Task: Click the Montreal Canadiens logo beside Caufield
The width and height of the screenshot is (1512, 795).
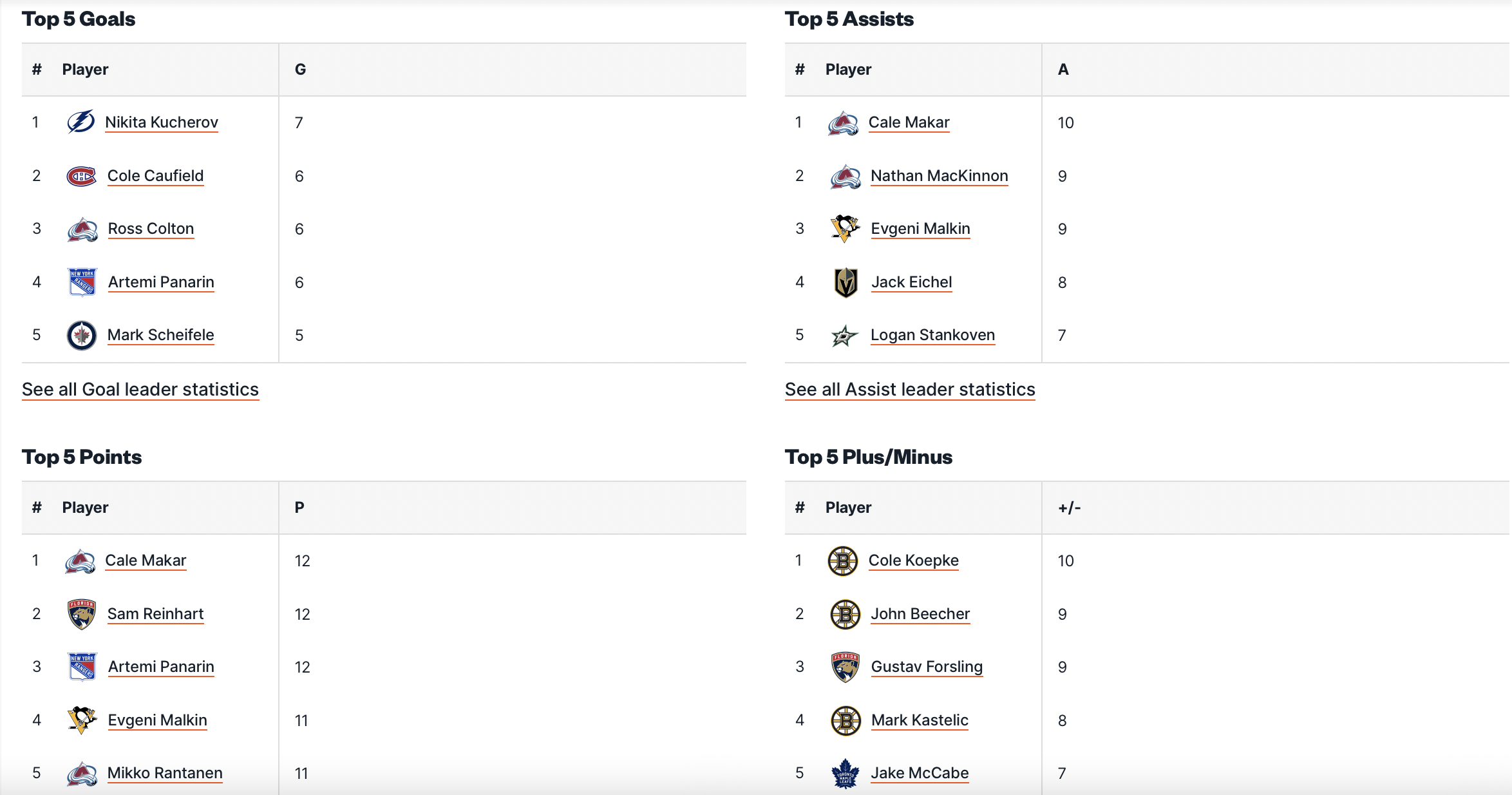Action: coord(82,176)
